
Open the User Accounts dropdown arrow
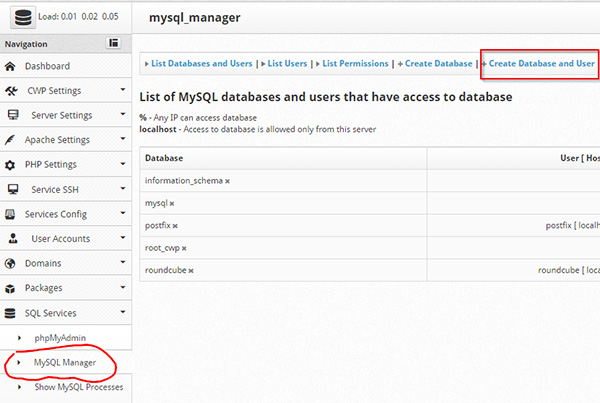coord(122,238)
